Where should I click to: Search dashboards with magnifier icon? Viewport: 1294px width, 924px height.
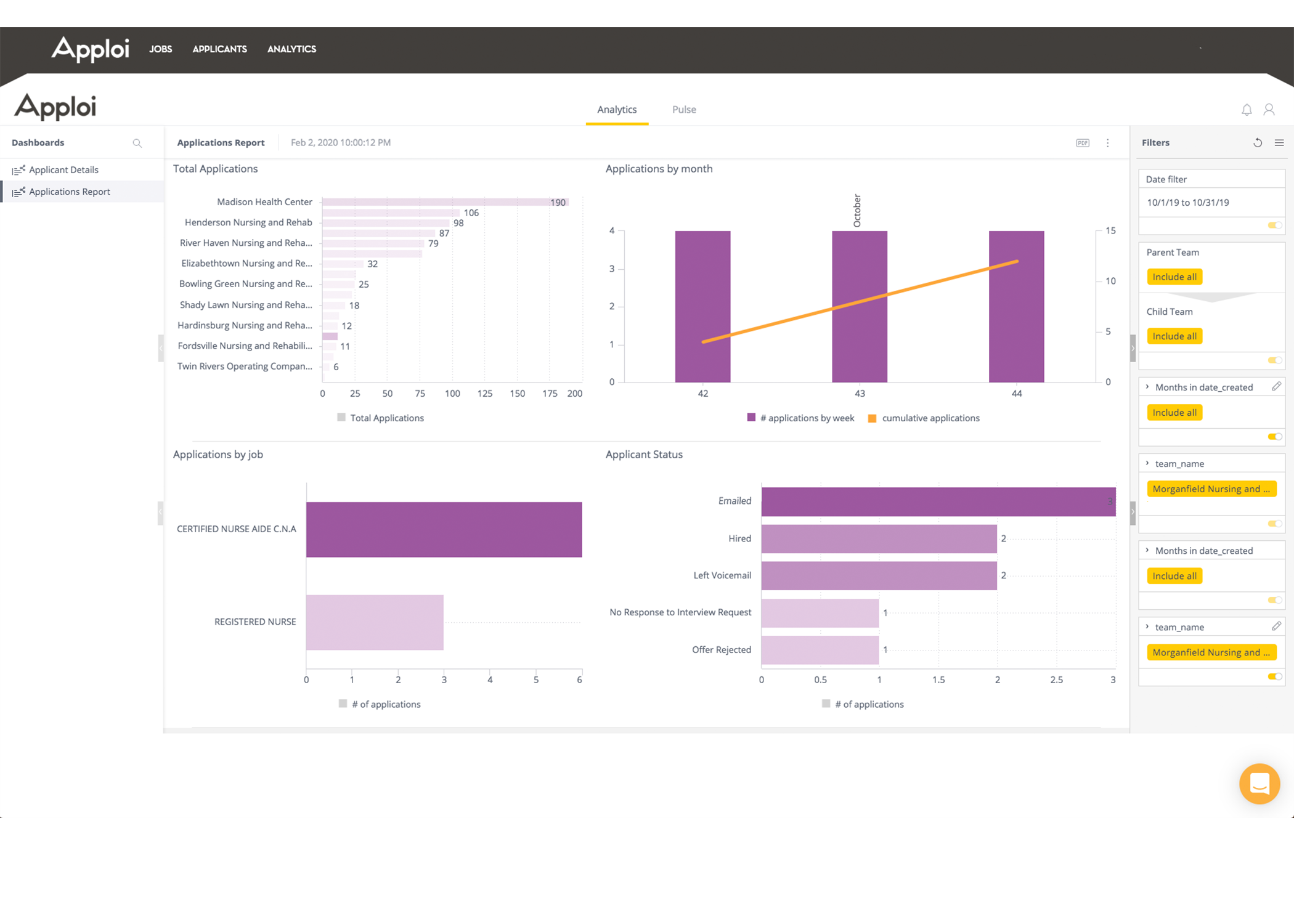pyautogui.click(x=137, y=143)
